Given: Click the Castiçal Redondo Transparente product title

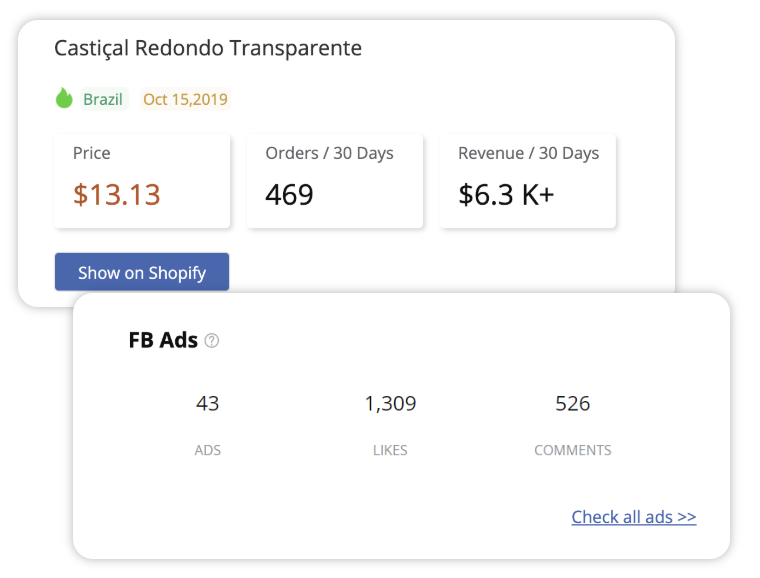Looking at the screenshot, I should (208, 48).
